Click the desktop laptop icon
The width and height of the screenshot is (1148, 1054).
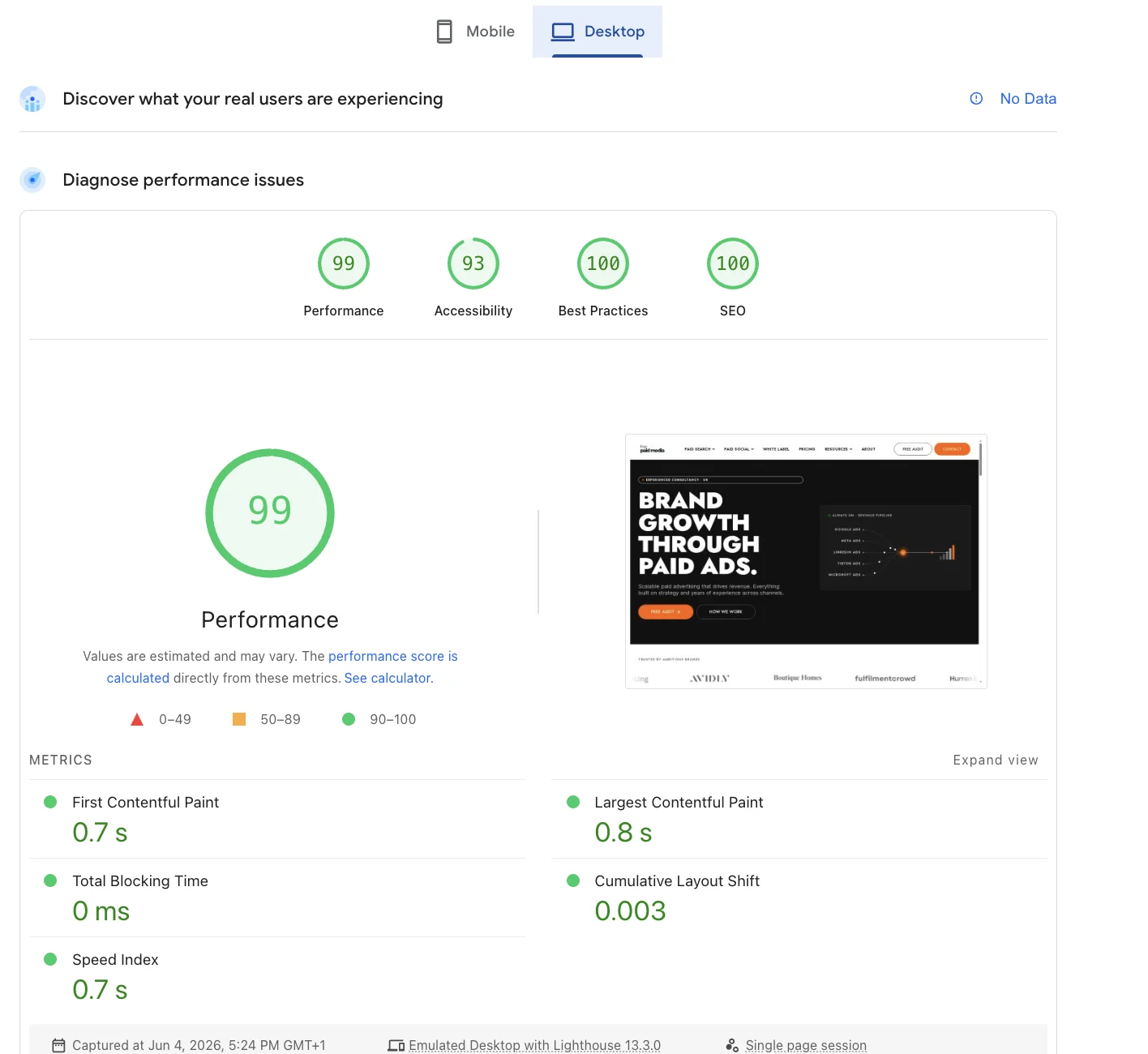pyautogui.click(x=563, y=32)
